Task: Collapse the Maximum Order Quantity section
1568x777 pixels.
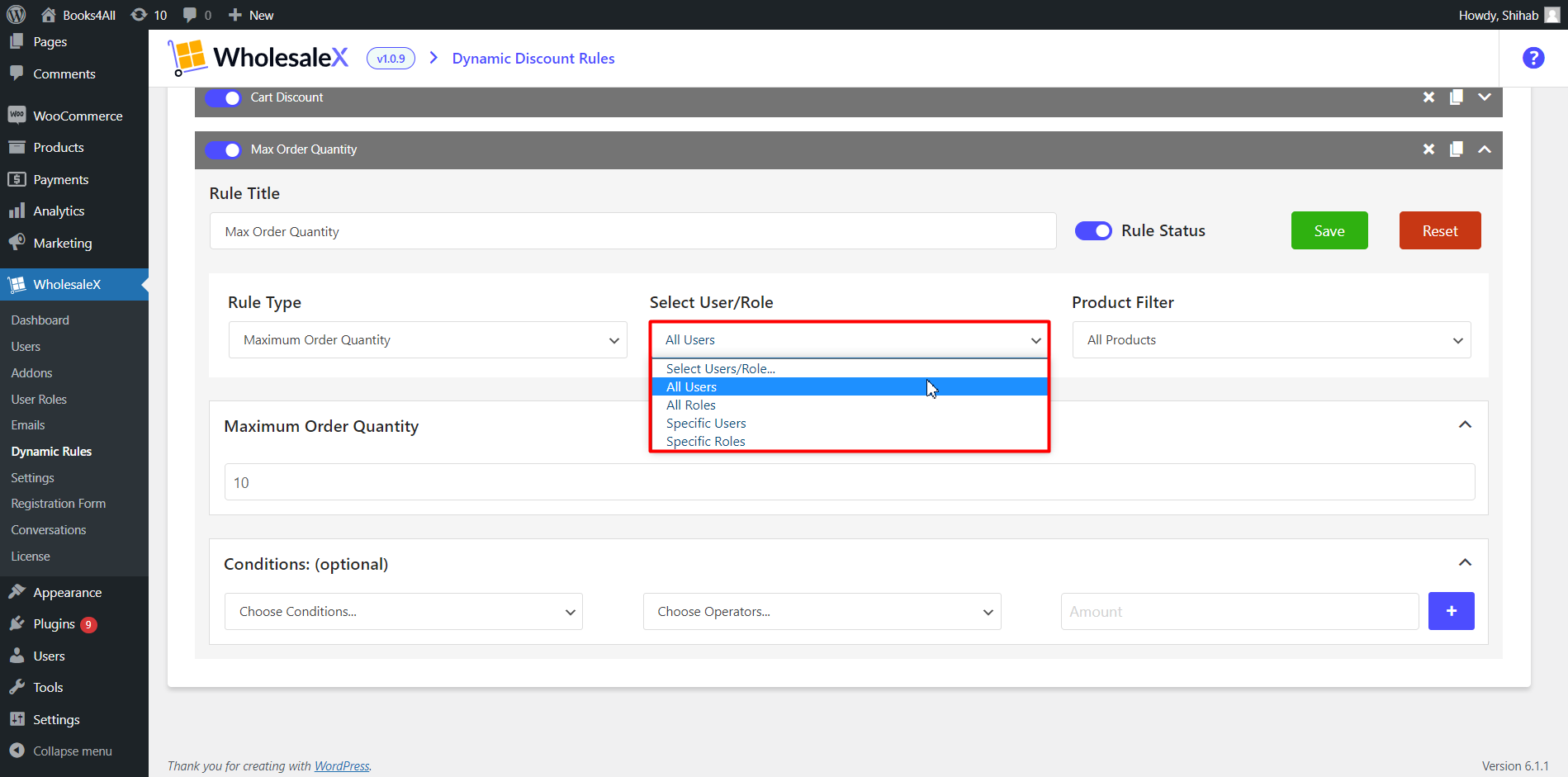Action: [1465, 424]
